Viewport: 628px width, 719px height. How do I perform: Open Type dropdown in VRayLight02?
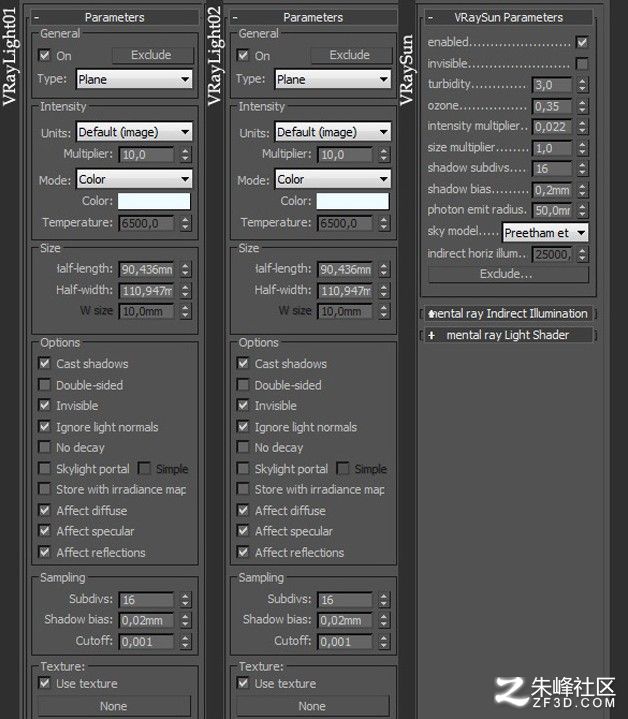click(333, 79)
